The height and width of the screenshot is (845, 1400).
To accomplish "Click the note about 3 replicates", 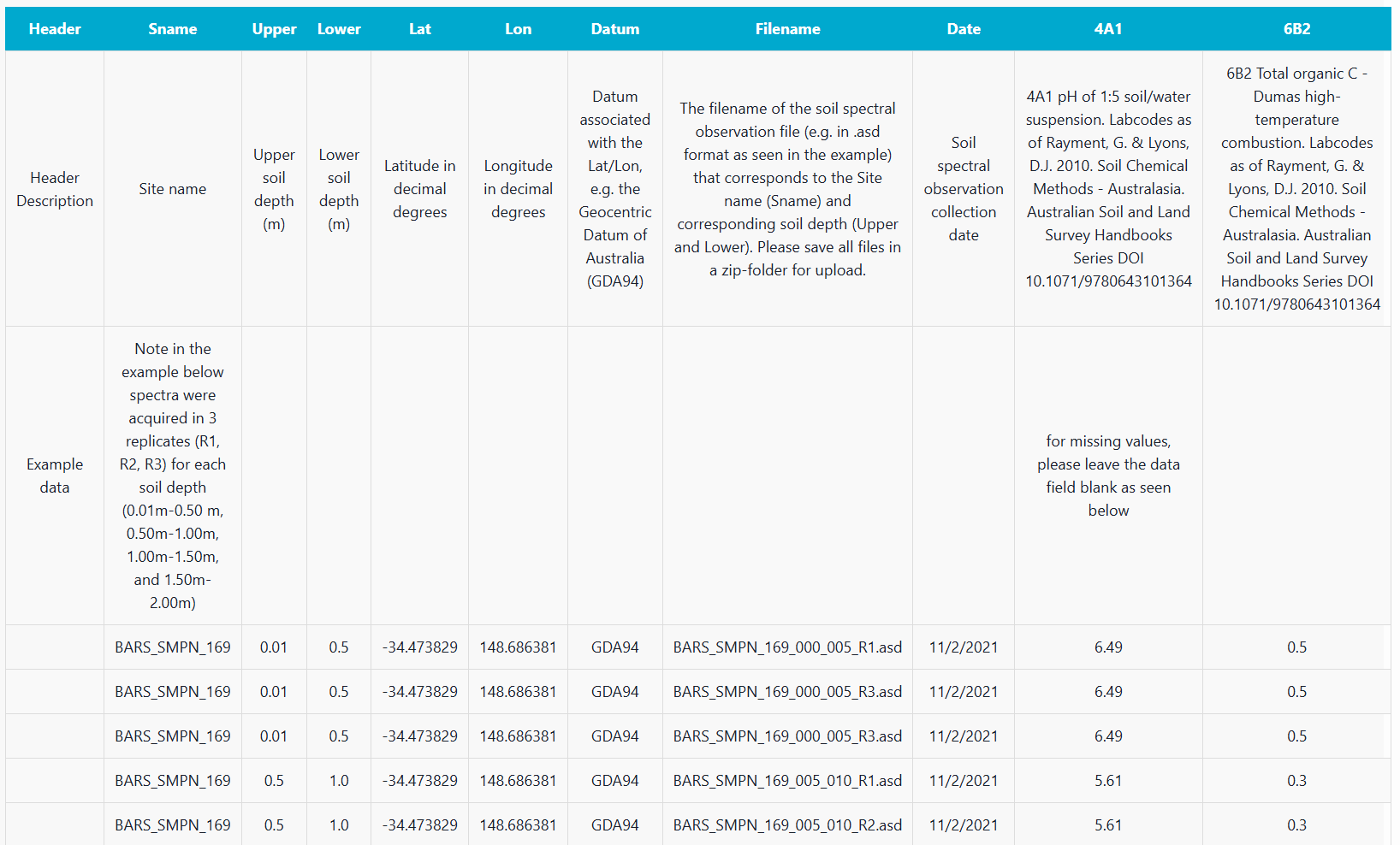I will coord(173,476).
